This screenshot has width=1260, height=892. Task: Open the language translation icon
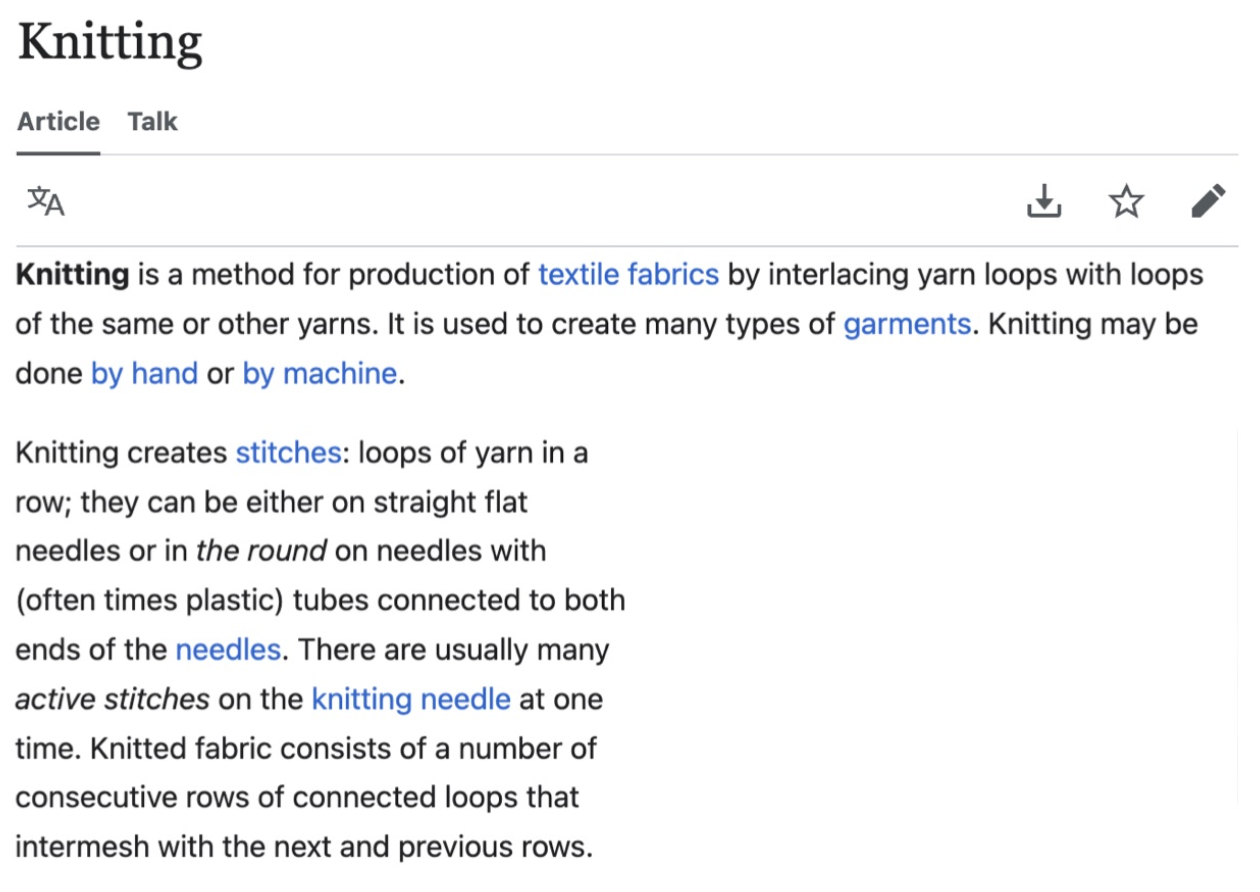(45, 201)
